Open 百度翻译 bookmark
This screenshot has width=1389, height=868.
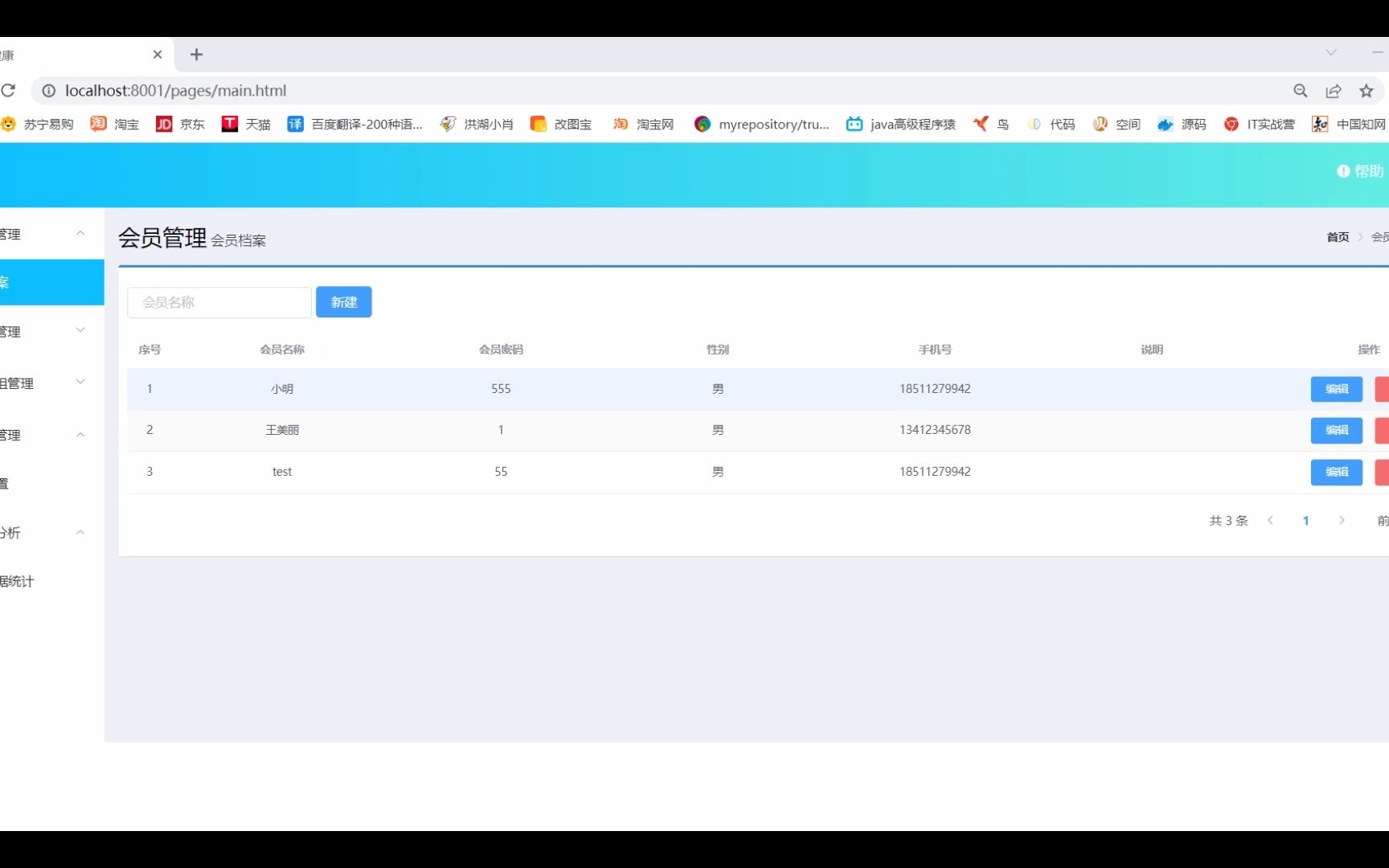(355, 124)
